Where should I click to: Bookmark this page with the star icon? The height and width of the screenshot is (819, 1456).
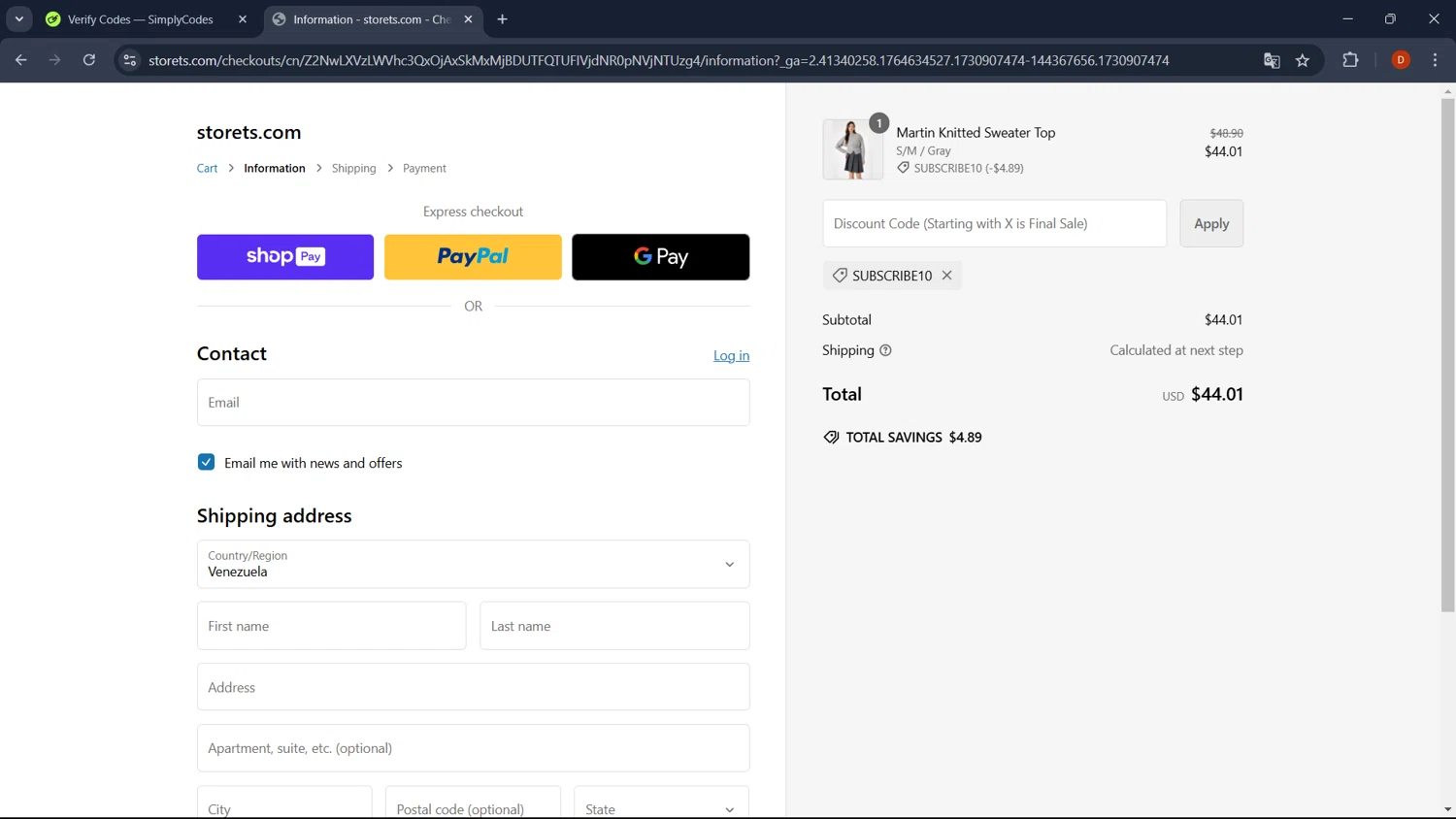click(1303, 60)
